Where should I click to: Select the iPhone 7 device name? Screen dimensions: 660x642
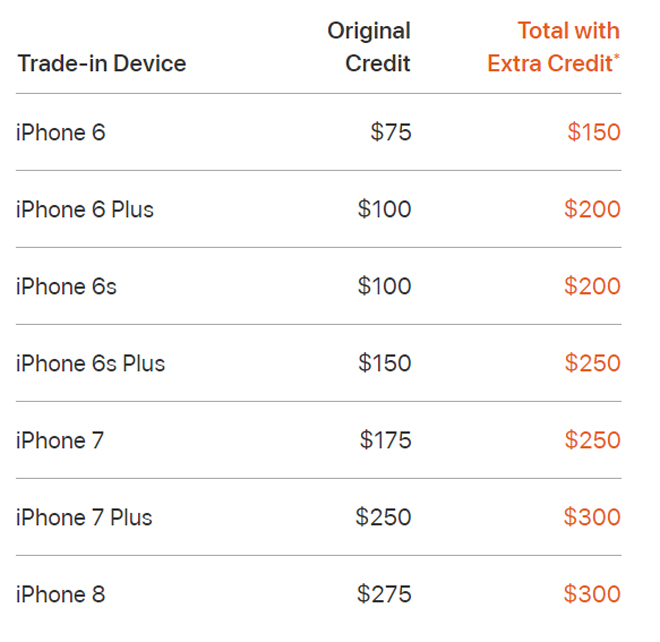pos(60,440)
